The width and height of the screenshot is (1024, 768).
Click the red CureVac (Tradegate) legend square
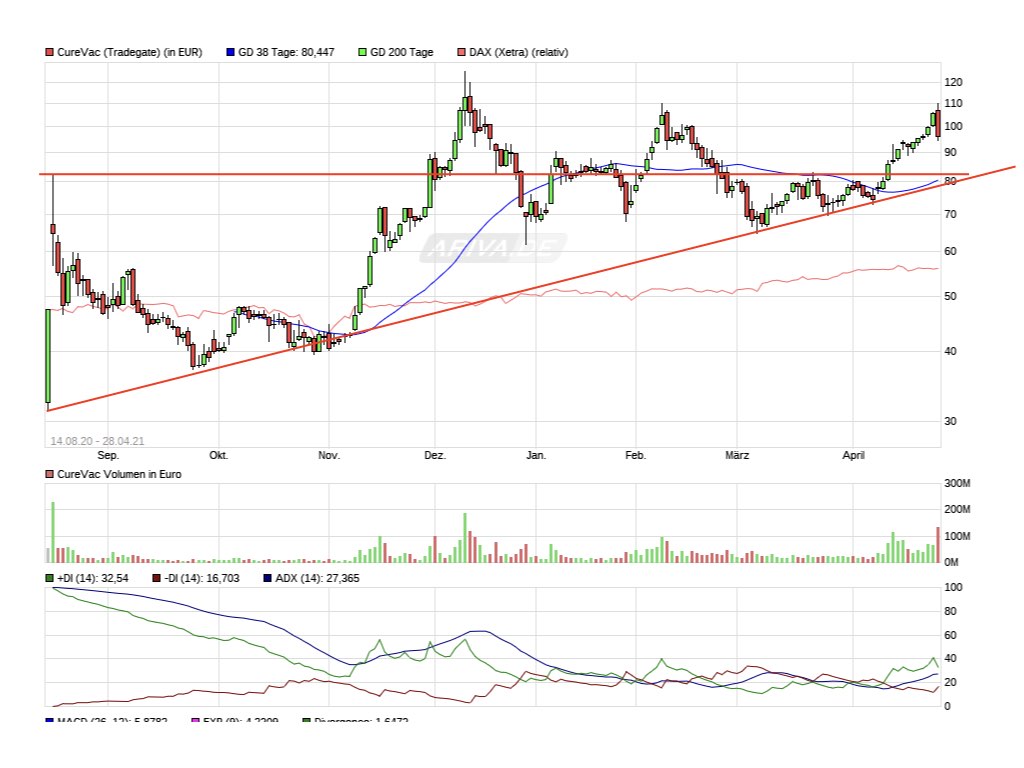pos(48,51)
